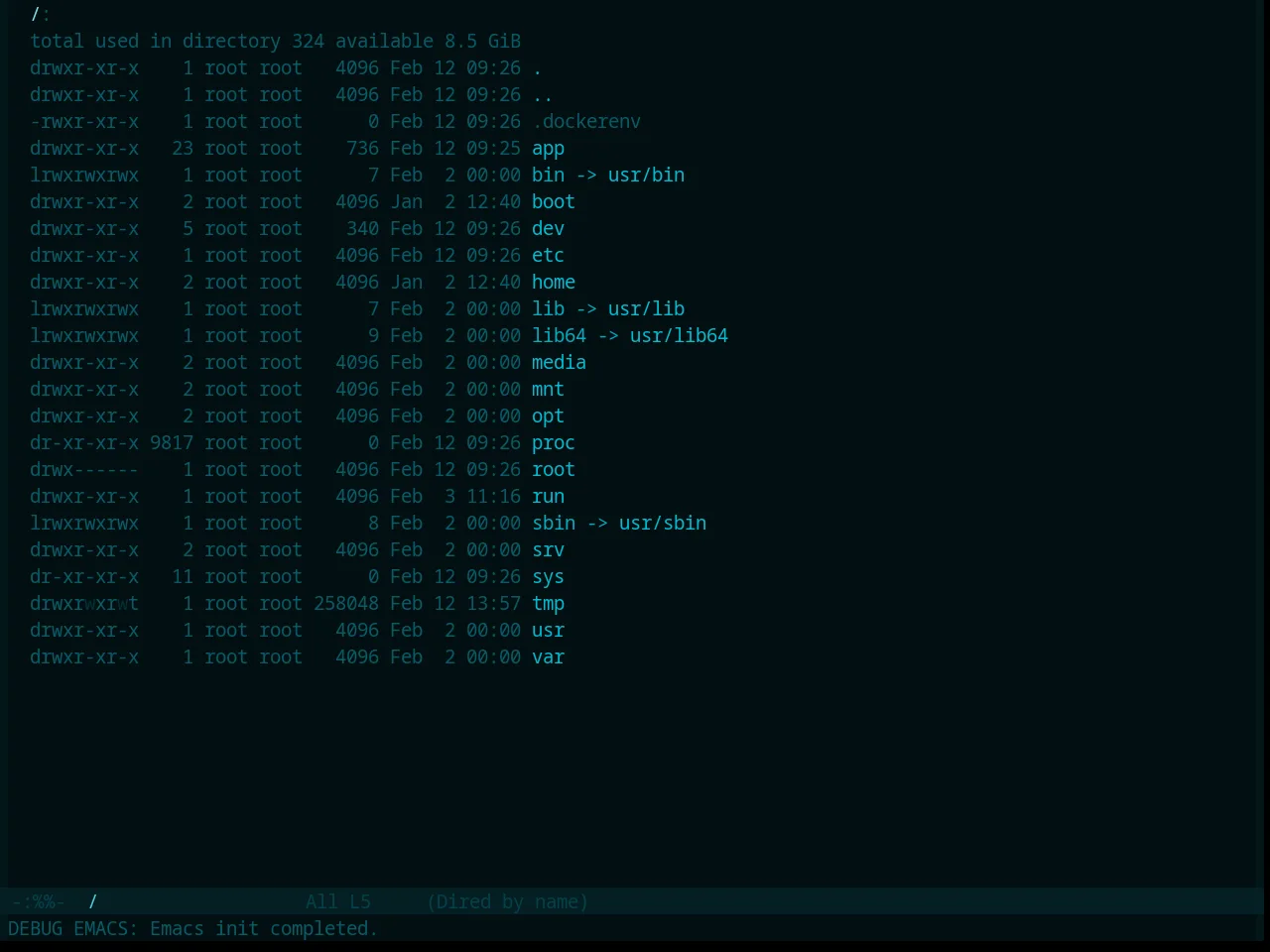Image resolution: width=1270 pixels, height=952 pixels.
Task: Click the usr/sbin symlink target
Action: pyautogui.click(x=663, y=523)
